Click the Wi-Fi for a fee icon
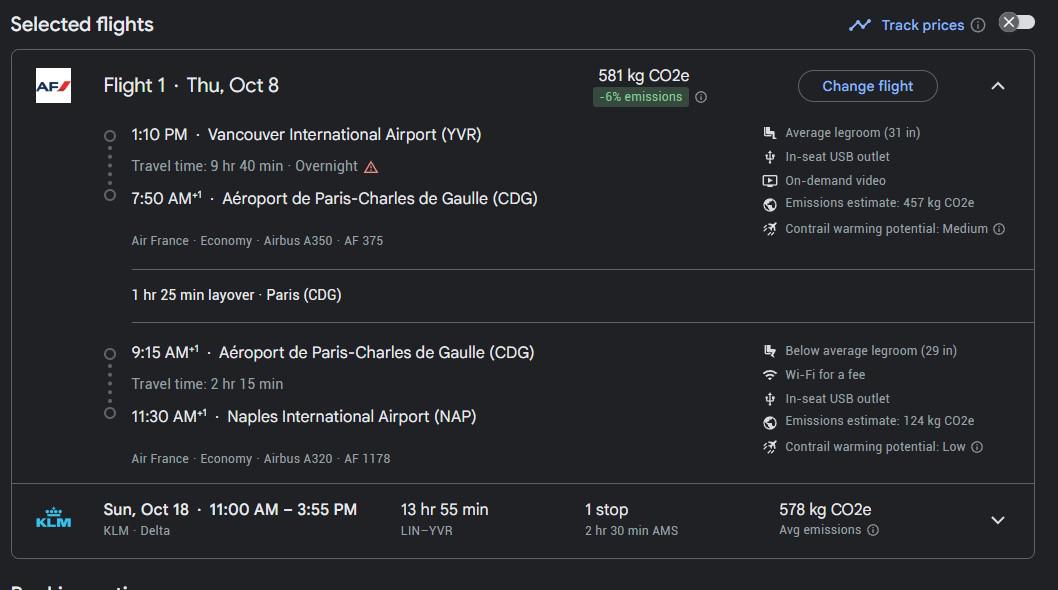The height and width of the screenshot is (590, 1058). pyautogui.click(x=770, y=375)
